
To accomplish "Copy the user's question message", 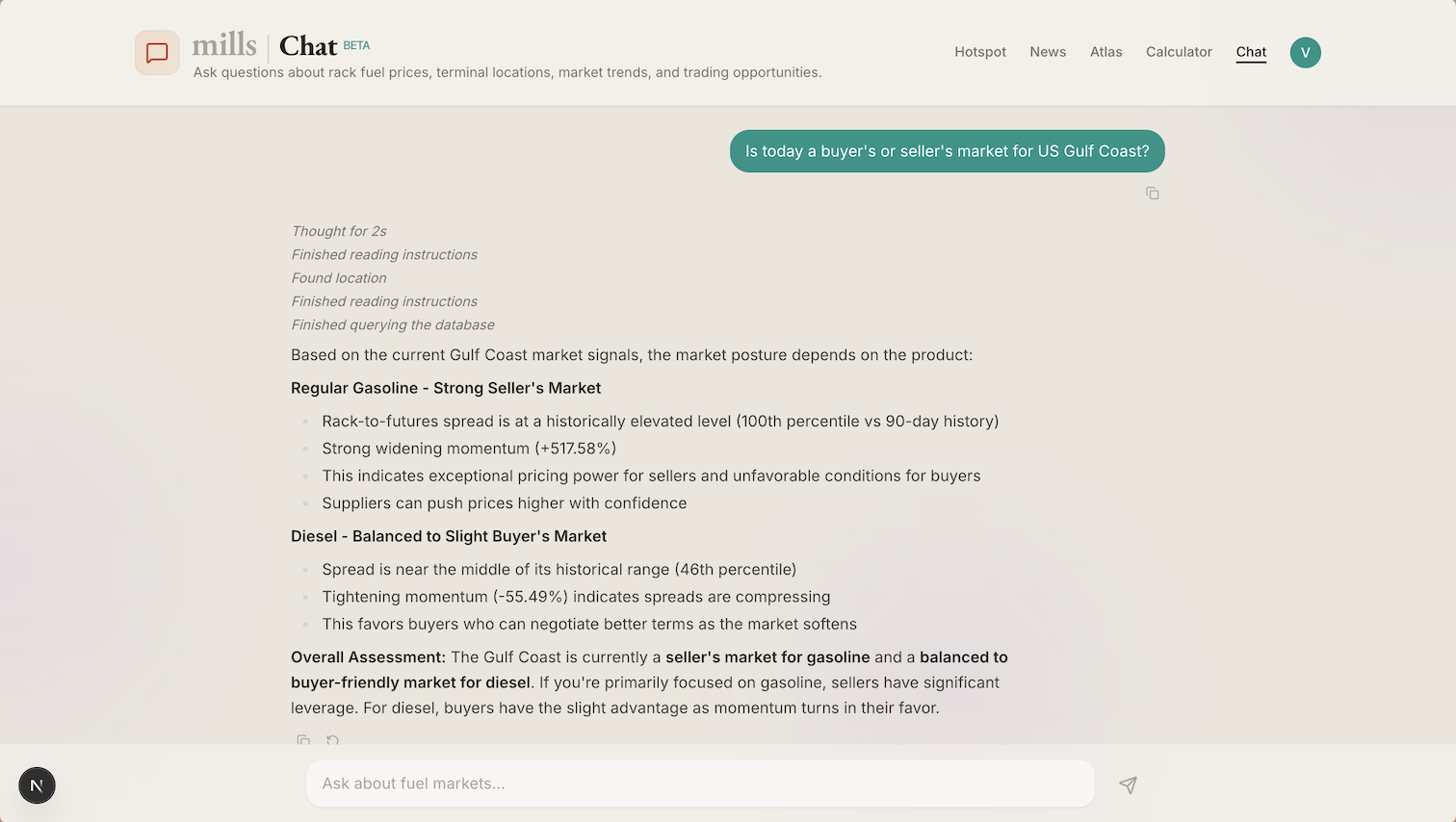I will (x=1153, y=193).
